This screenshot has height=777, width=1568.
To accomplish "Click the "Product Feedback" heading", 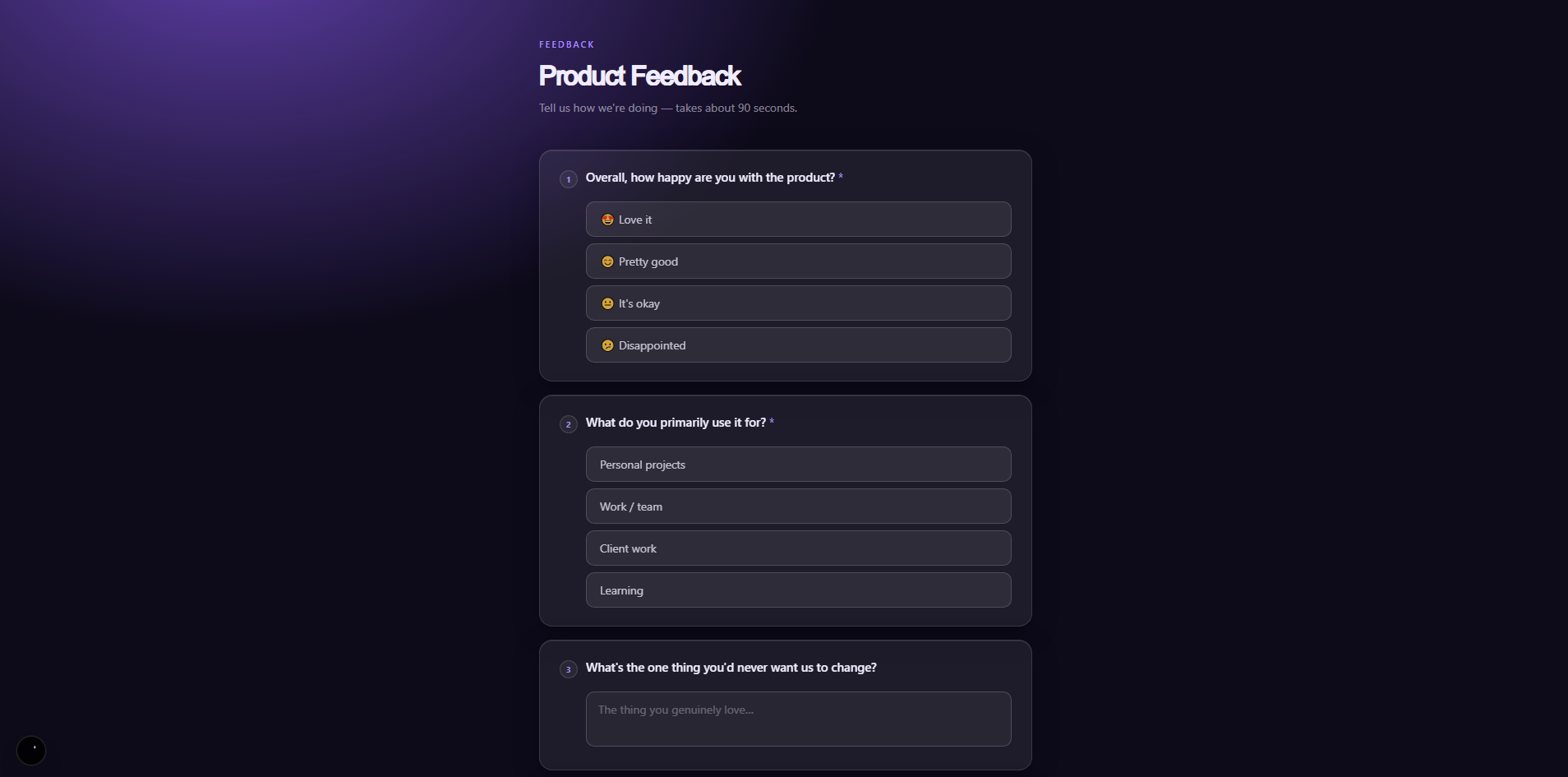I will click(639, 76).
